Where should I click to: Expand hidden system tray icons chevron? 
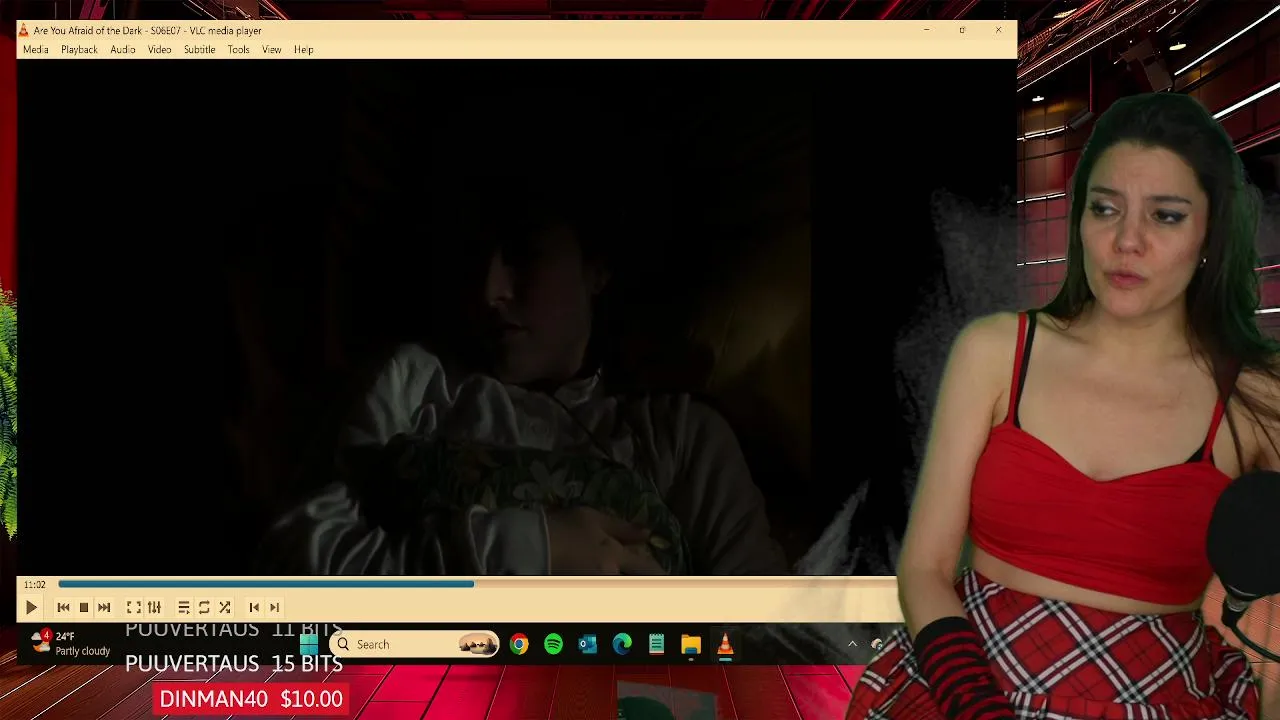tap(852, 645)
